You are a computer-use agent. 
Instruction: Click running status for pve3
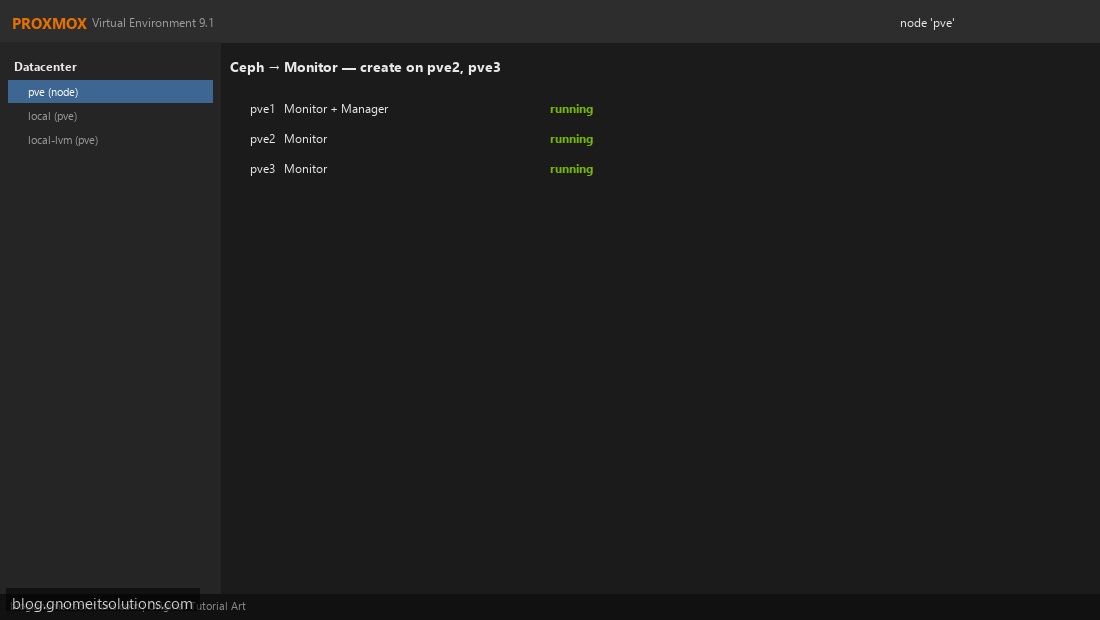point(571,169)
